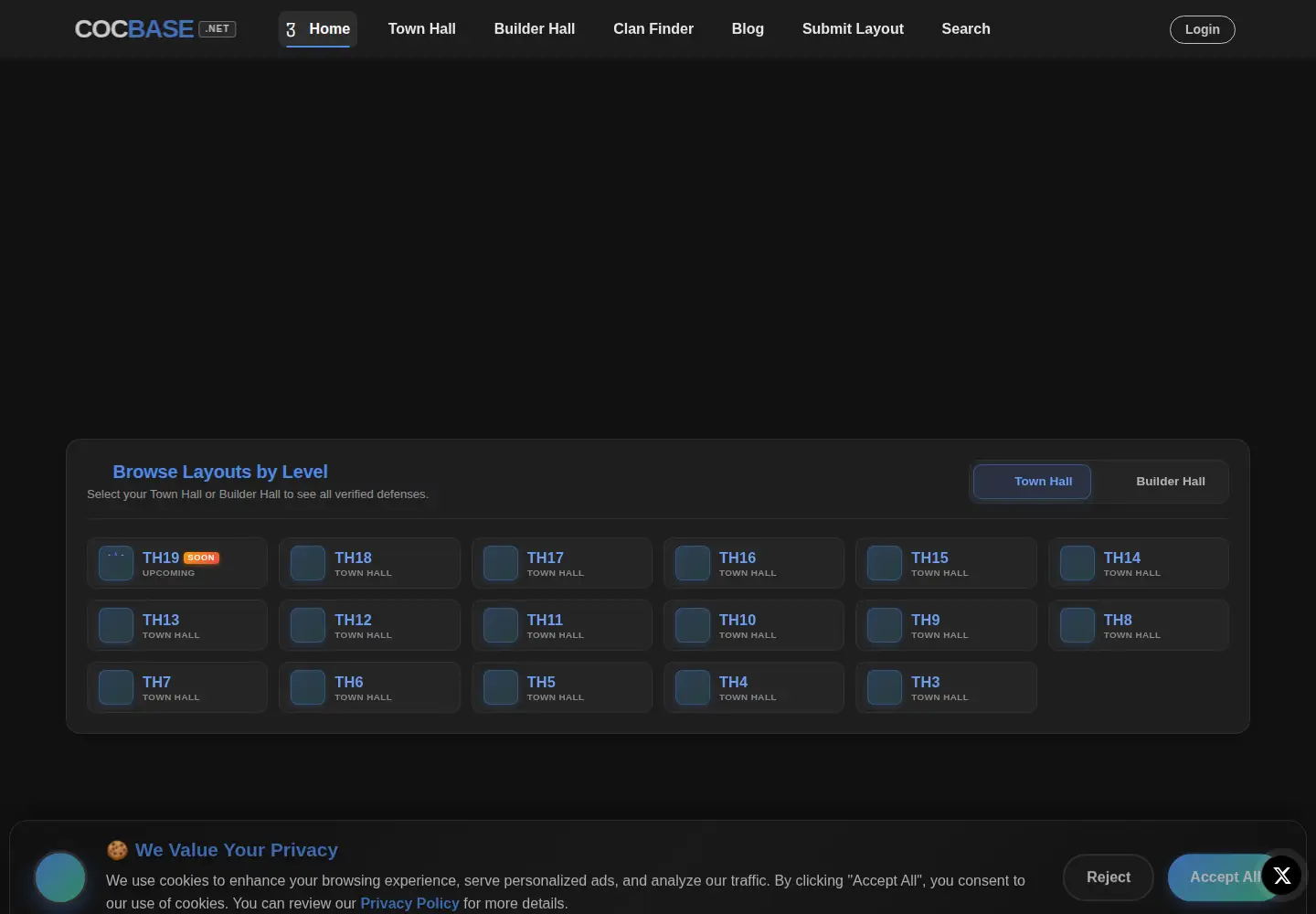Screen dimensions: 1316x914
Task: Click the TH17 town hall icon
Action: pyautogui.click(x=501, y=563)
